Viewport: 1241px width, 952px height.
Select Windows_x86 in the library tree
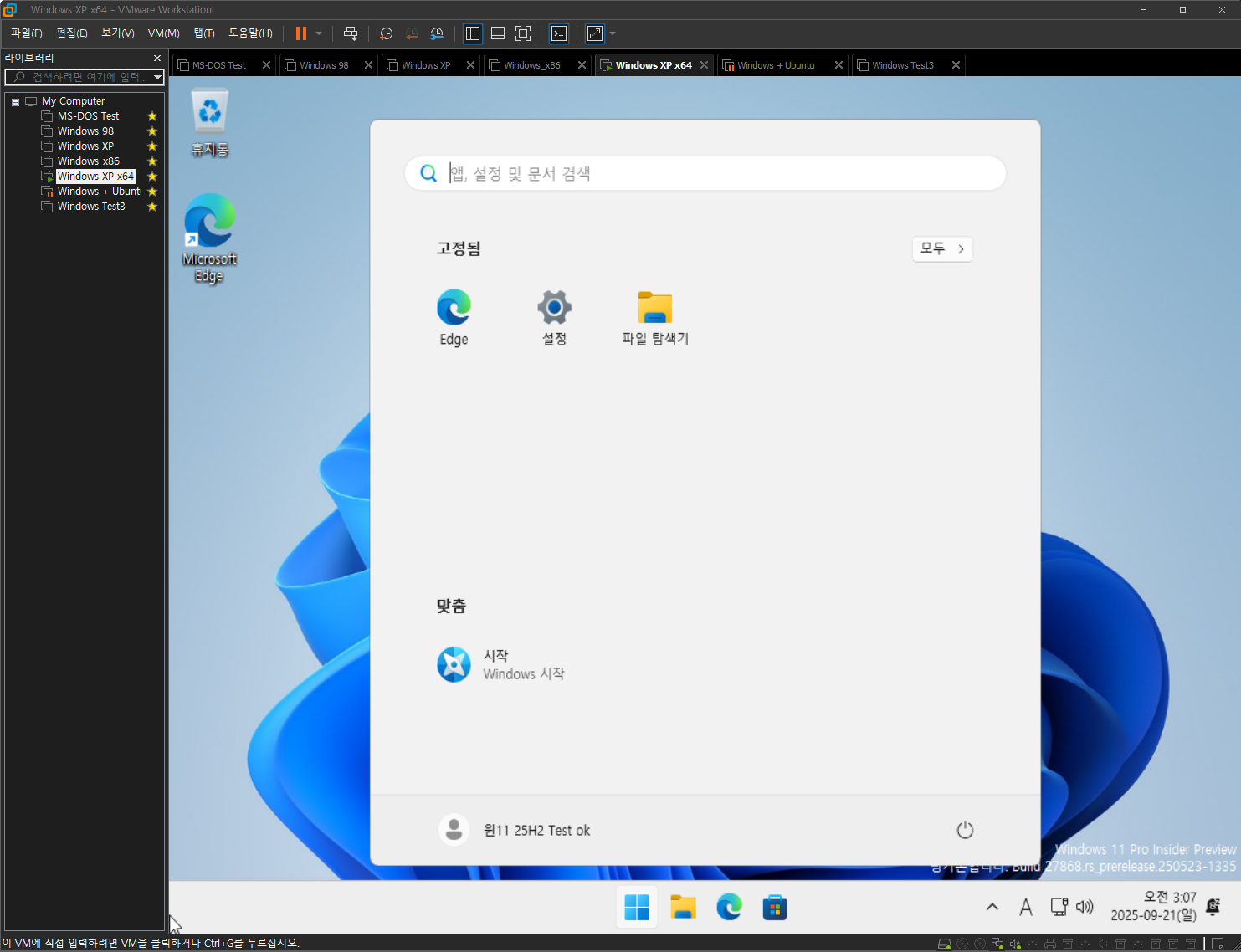pos(88,161)
